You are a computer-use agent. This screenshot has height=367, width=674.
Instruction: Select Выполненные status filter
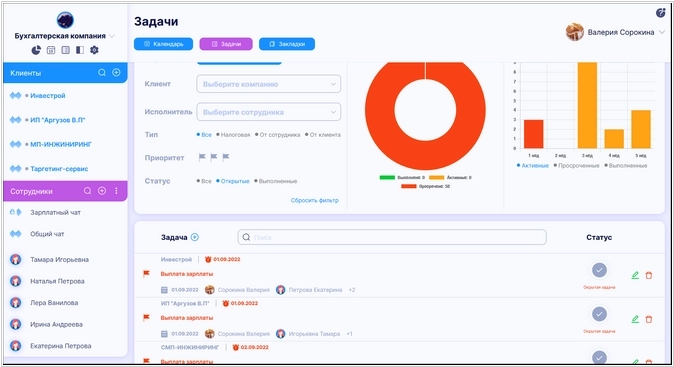pyautogui.click(x=276, y=181)
